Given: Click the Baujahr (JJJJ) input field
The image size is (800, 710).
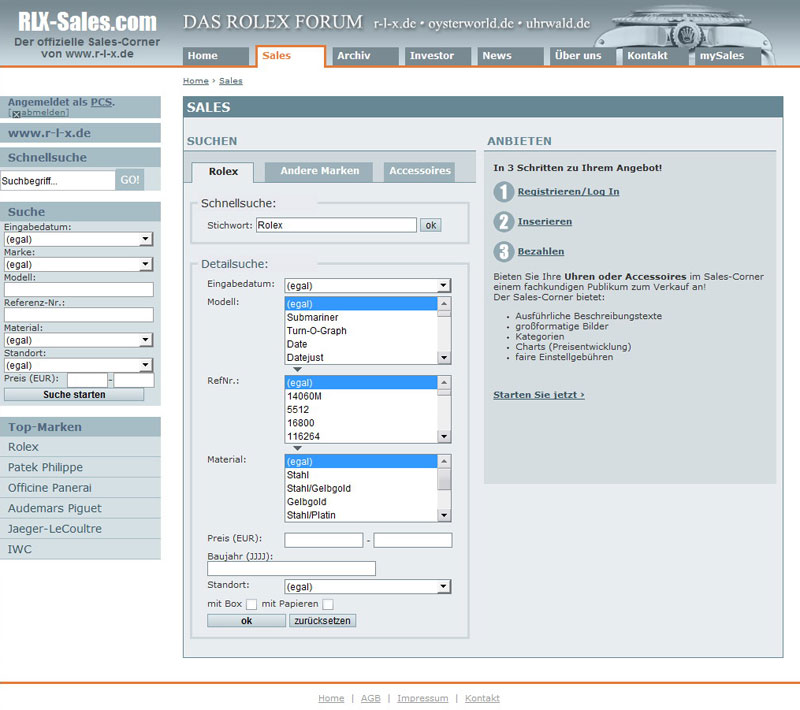Looking at the screenshot, I should pyautogui.click(x=291, y=568).
